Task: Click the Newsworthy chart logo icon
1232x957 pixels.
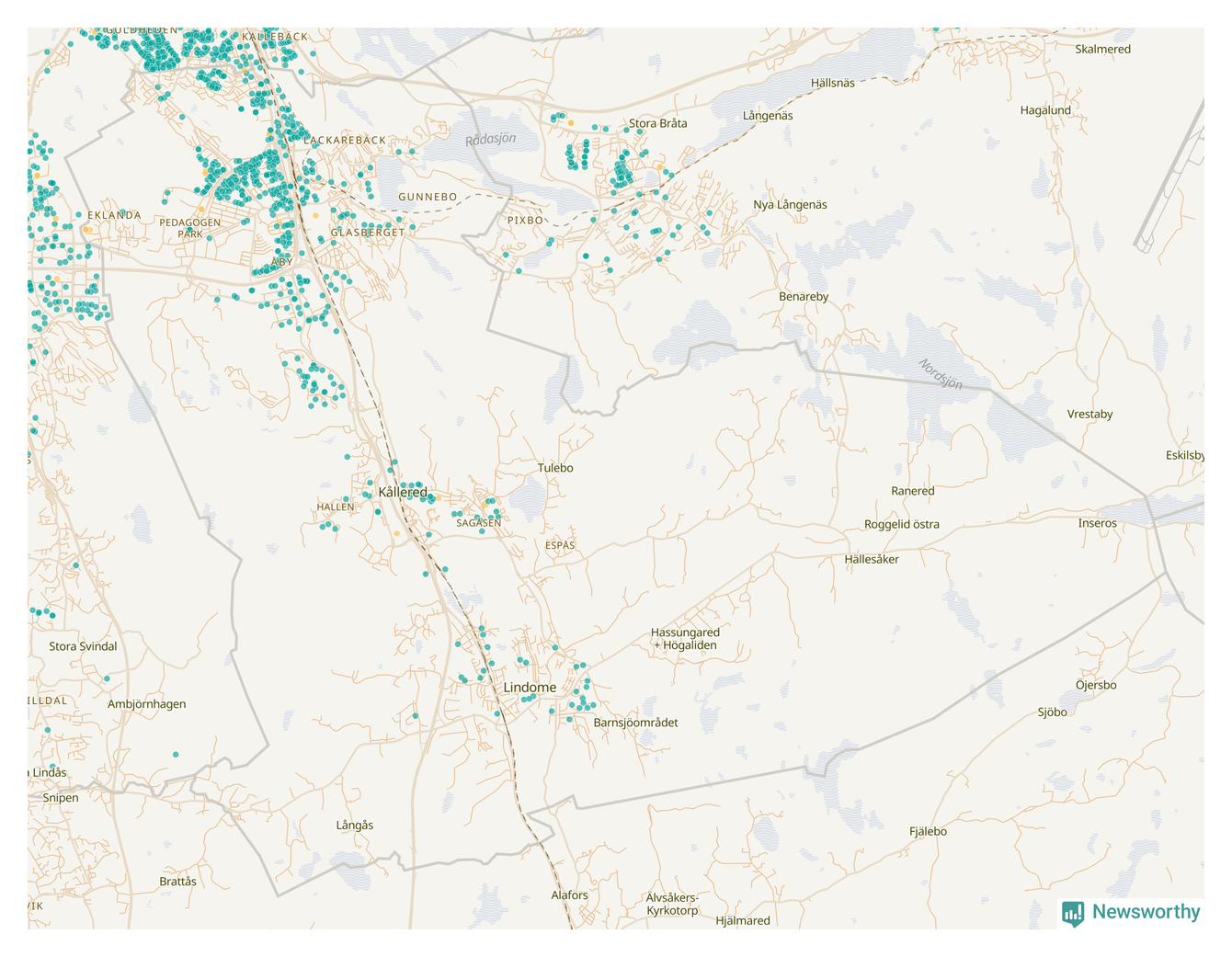Action: (x=1073, y=913)
